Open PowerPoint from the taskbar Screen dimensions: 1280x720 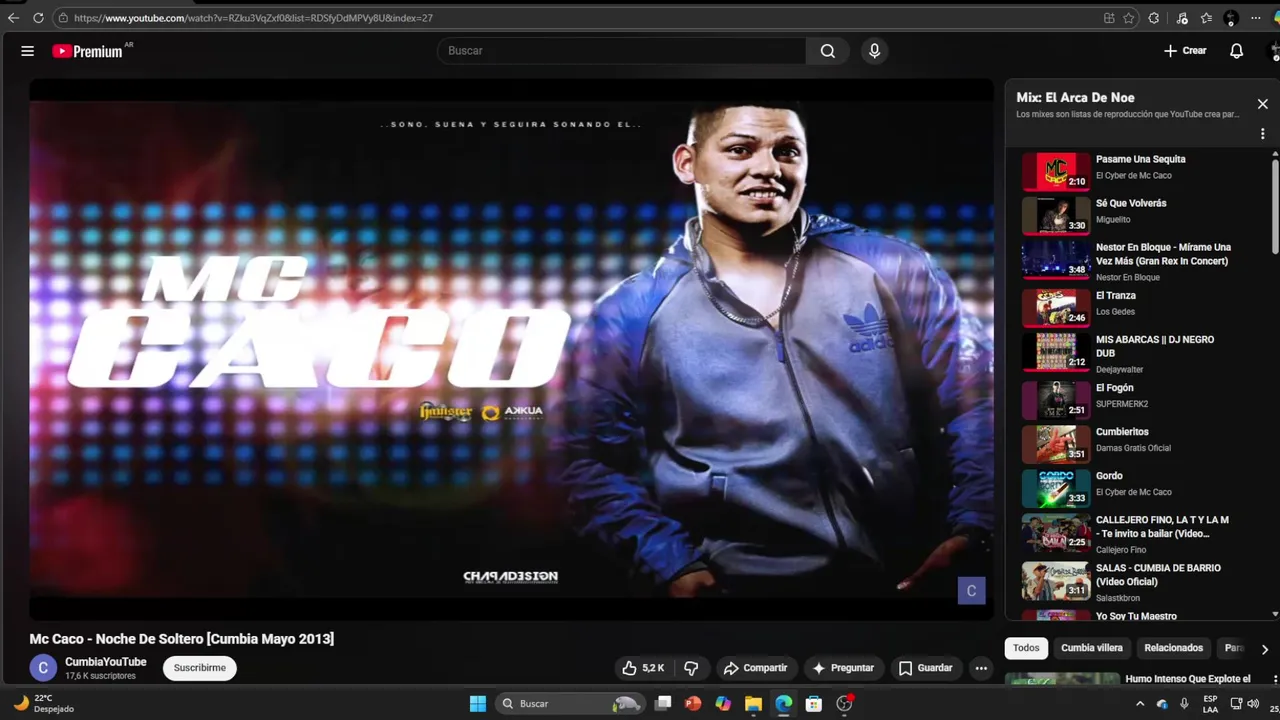693,704
